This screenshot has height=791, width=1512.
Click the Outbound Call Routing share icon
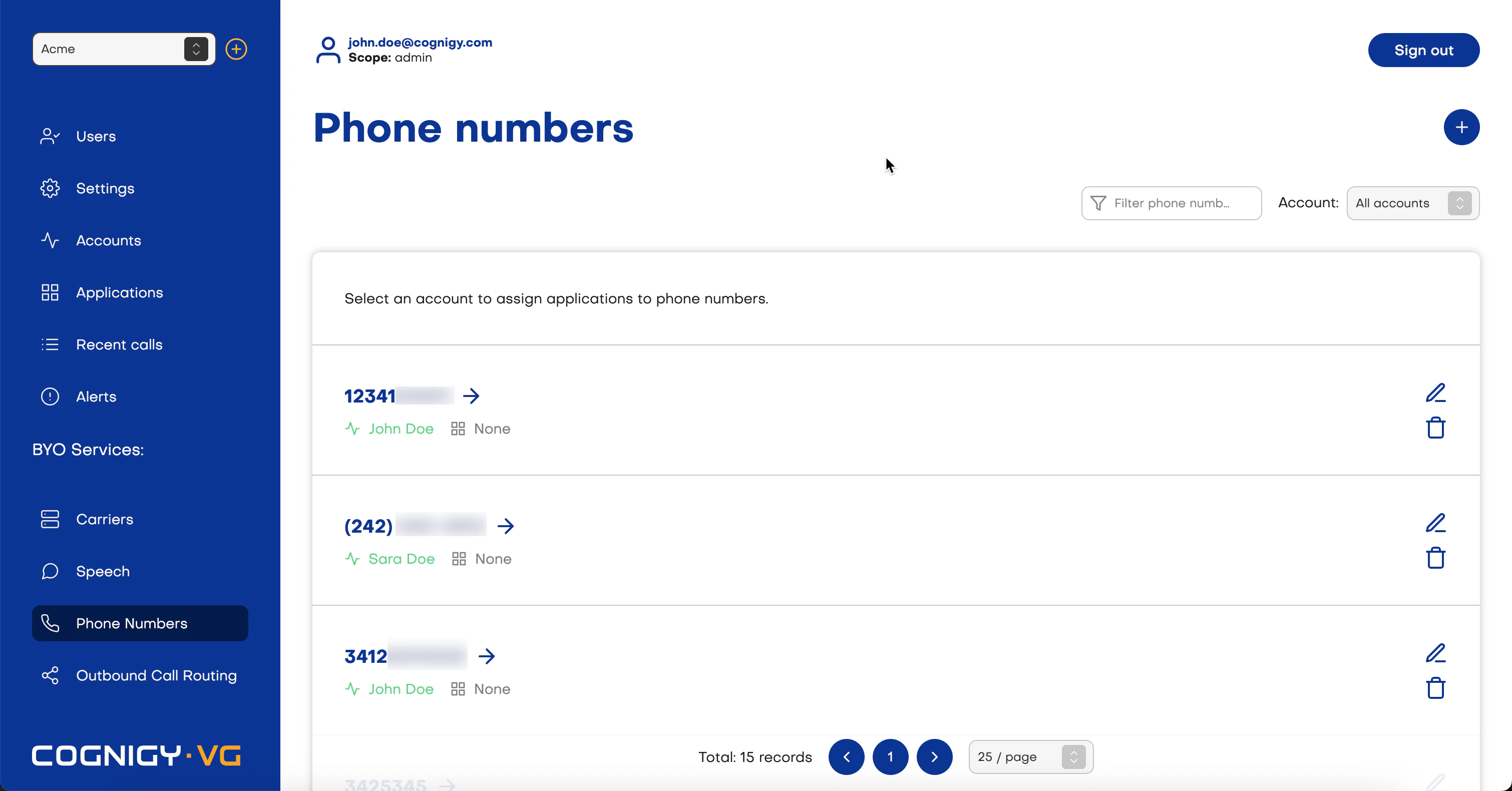pyautogui.click(x=50, y=675)
